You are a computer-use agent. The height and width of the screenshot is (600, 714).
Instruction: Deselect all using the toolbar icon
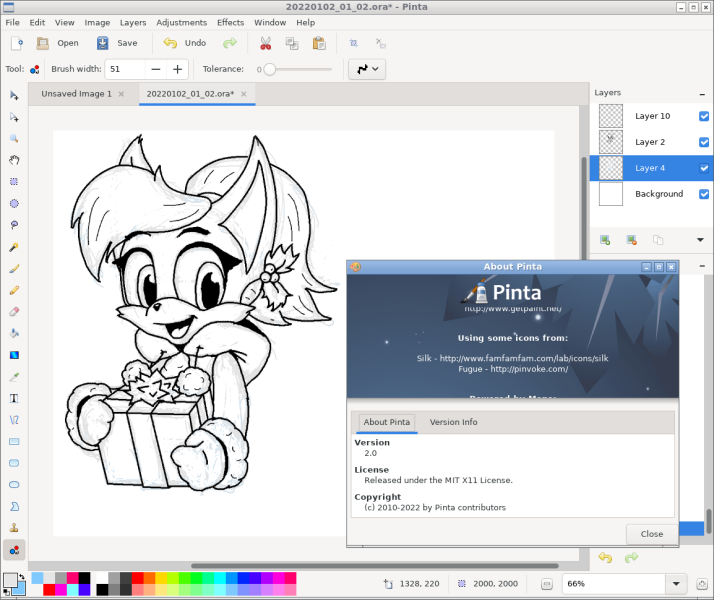[x=381, y=43]
